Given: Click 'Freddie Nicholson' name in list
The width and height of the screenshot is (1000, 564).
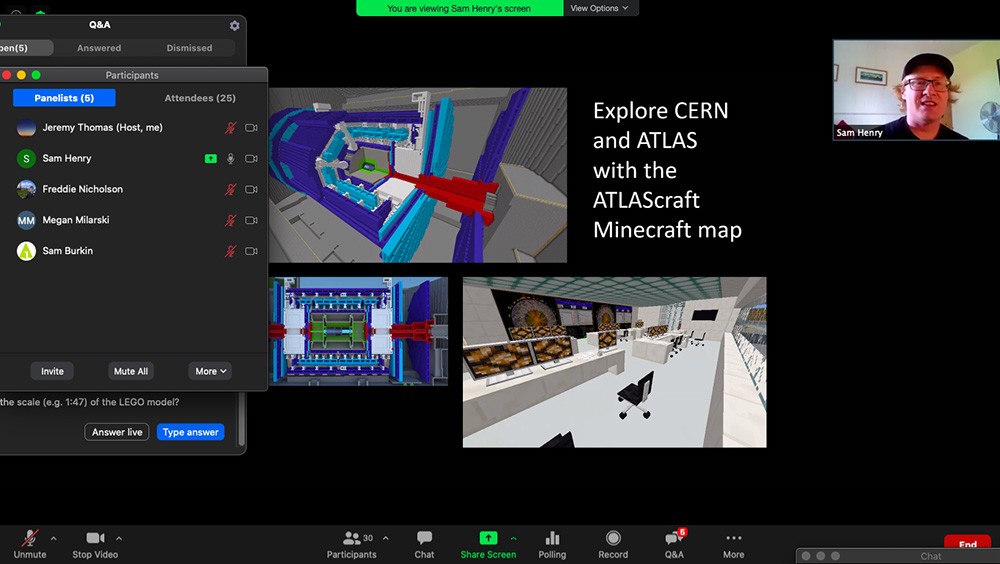Looking at the screenshot, I should click(x=82, y=189).
